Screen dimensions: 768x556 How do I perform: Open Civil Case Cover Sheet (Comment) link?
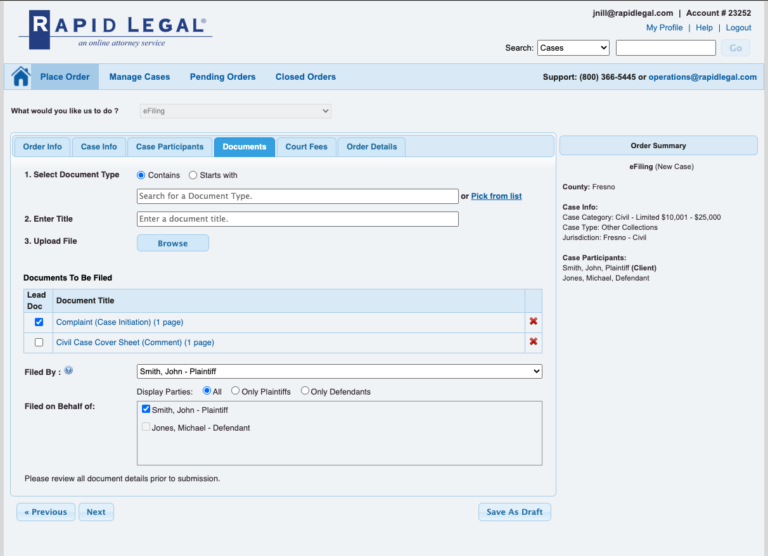click(135, 342)
